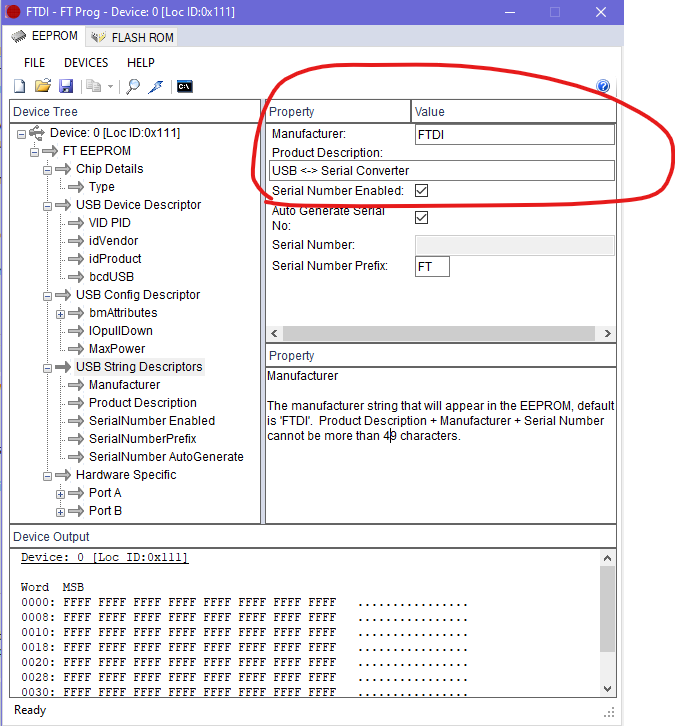Select the bmAttributes tree item
This screenshot has width=675, height=726.
(123, 313)
